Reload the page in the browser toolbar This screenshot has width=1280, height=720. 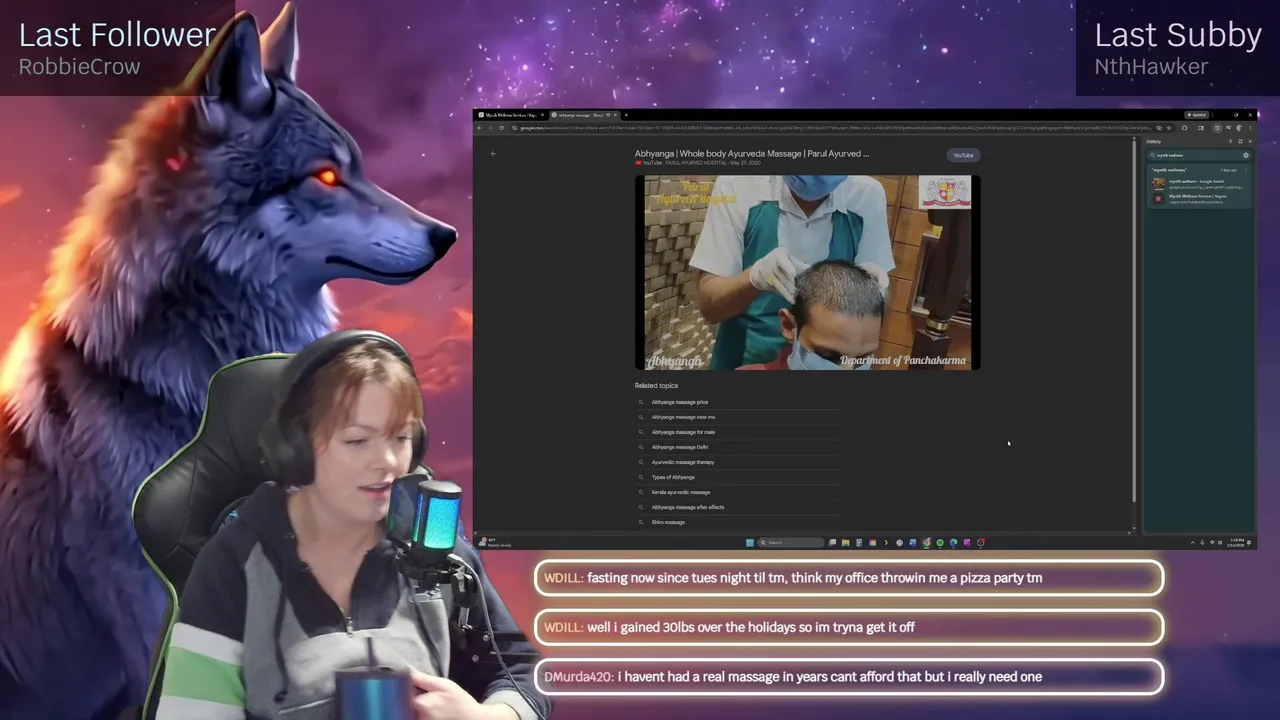pos(501,128)
